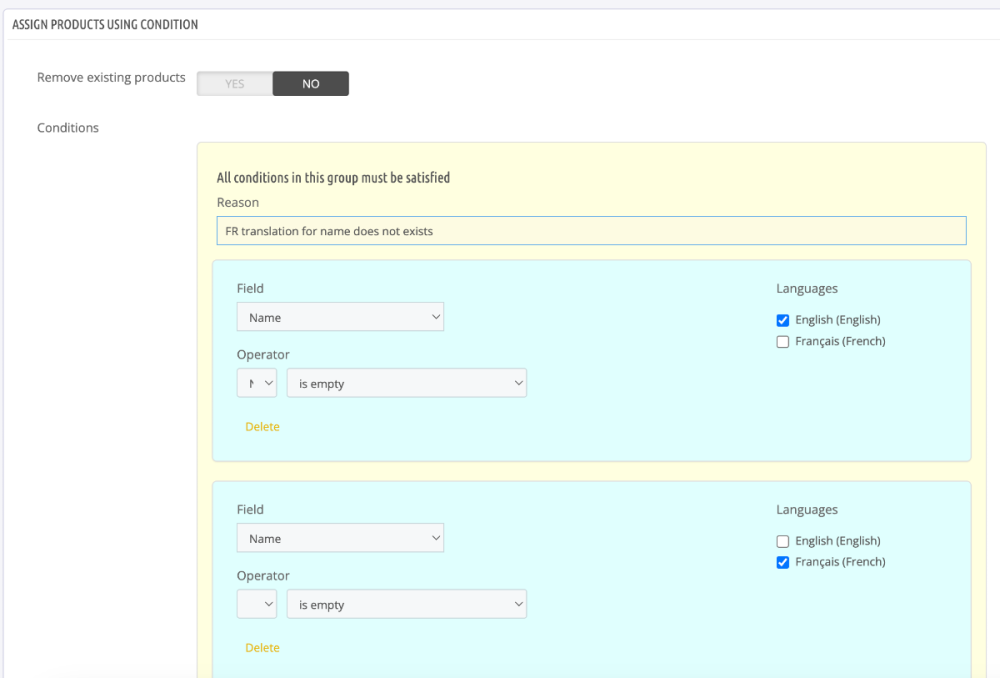
Task: Click the Languages heading in first condition
Action: 806,289
